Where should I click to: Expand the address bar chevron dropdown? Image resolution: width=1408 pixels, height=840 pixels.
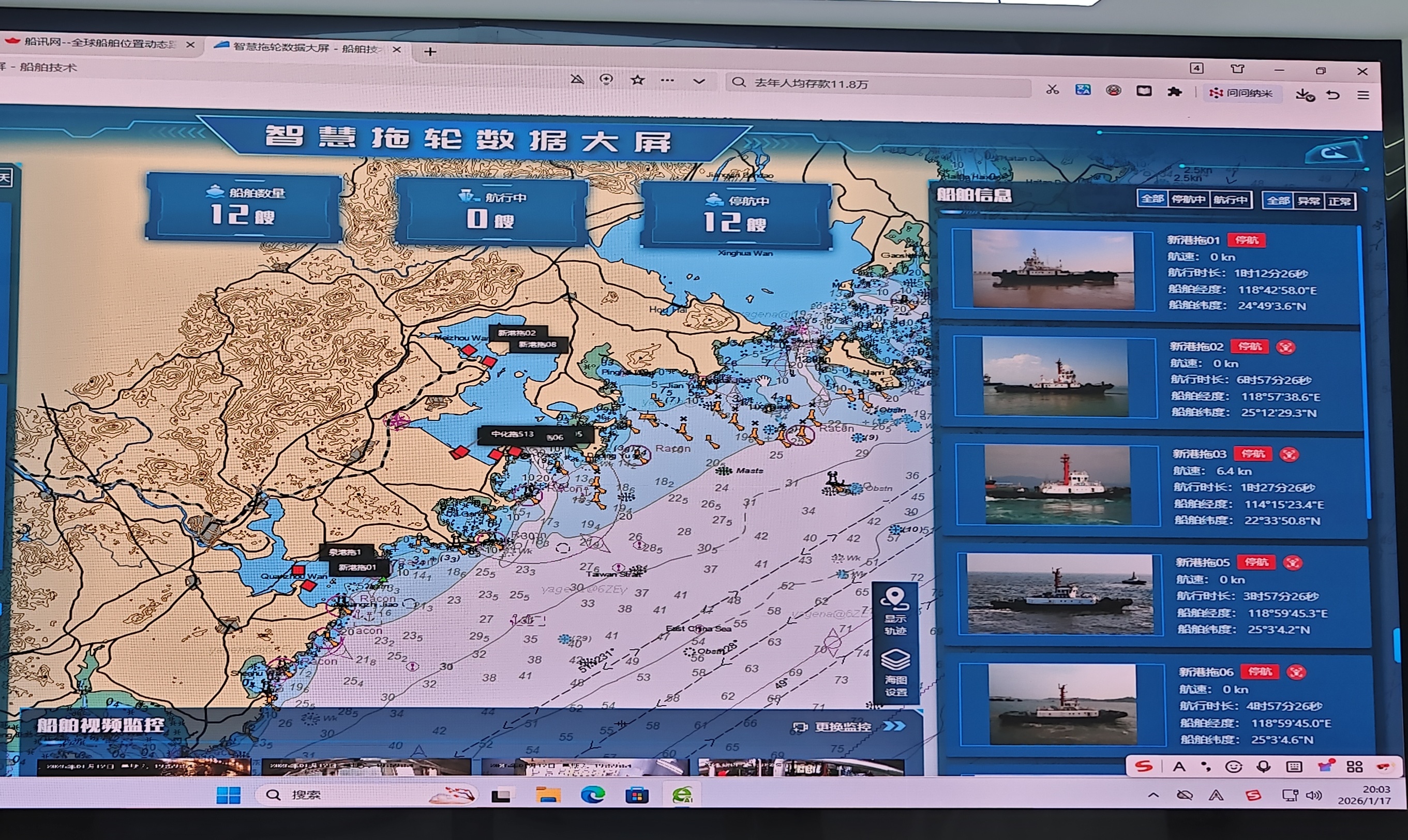(x=699, y=82)
